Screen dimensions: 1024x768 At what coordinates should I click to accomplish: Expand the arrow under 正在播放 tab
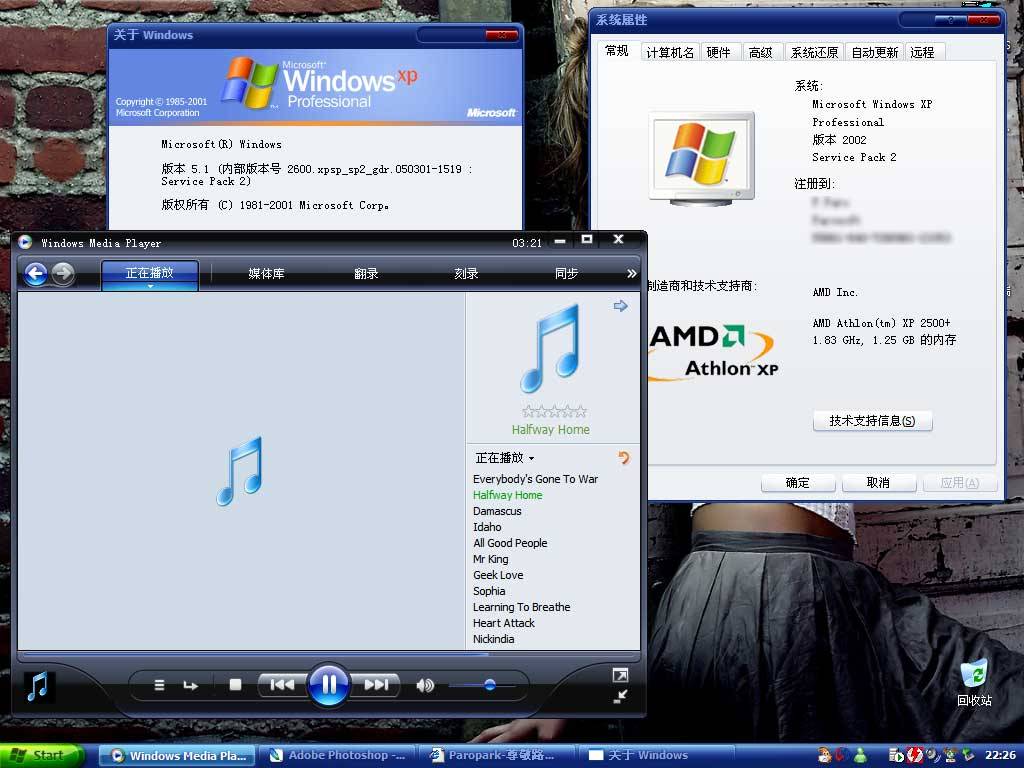click(x=150, y=287)
